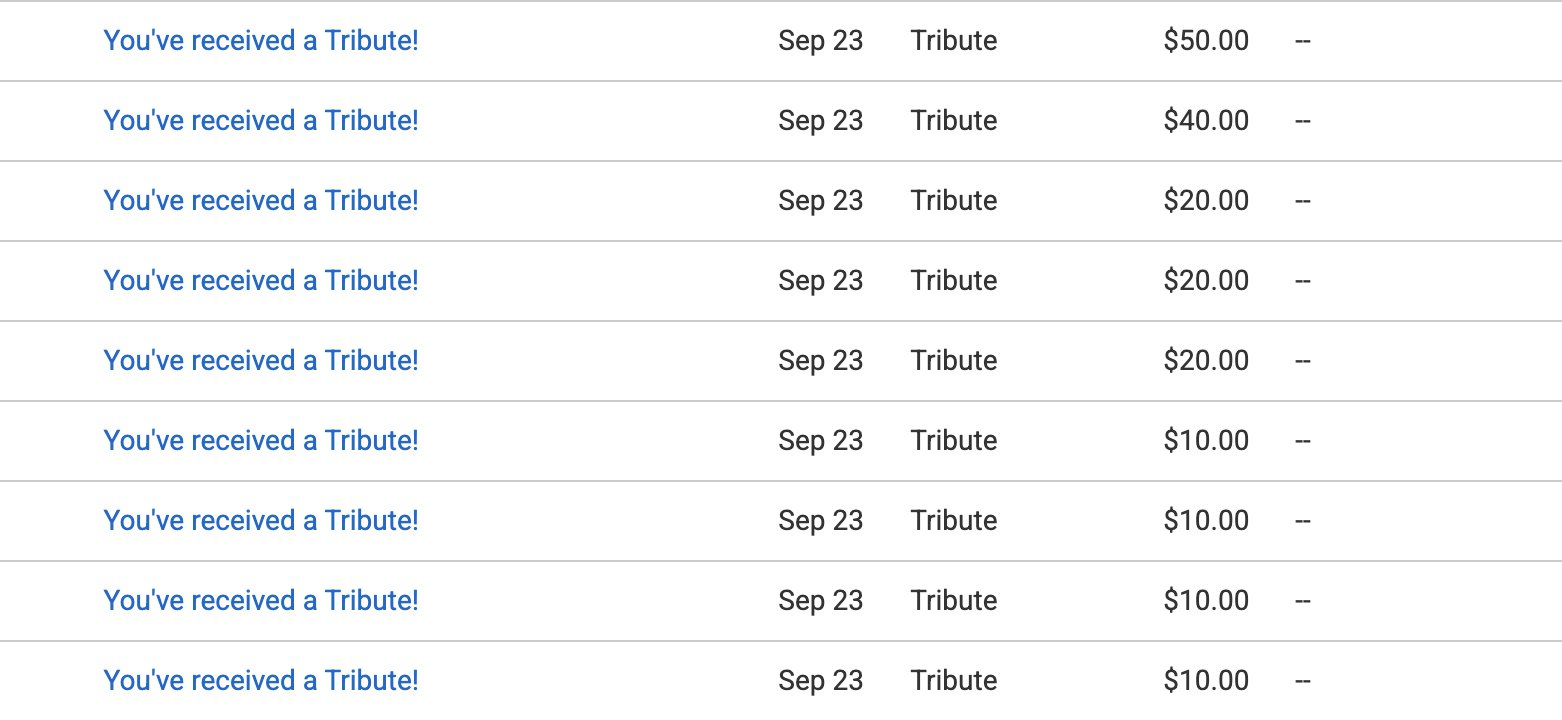The width and height of the screenshot is (1562, 720).
Task: Open the second $10.00 Tribute message link
Action: pyautogui.click(x=261, y=521)
